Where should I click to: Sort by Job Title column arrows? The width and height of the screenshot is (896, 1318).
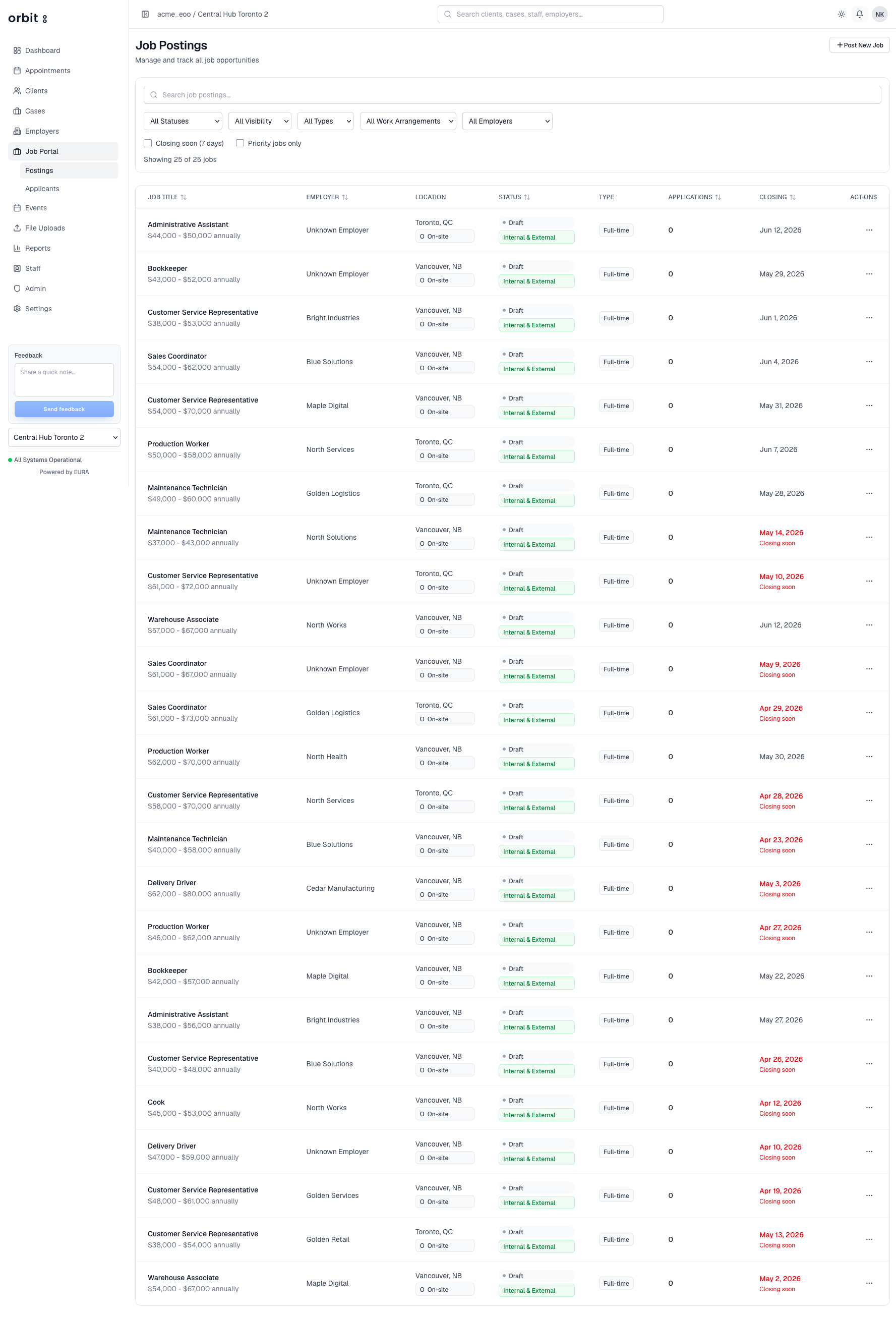click(x=183, y=197)
